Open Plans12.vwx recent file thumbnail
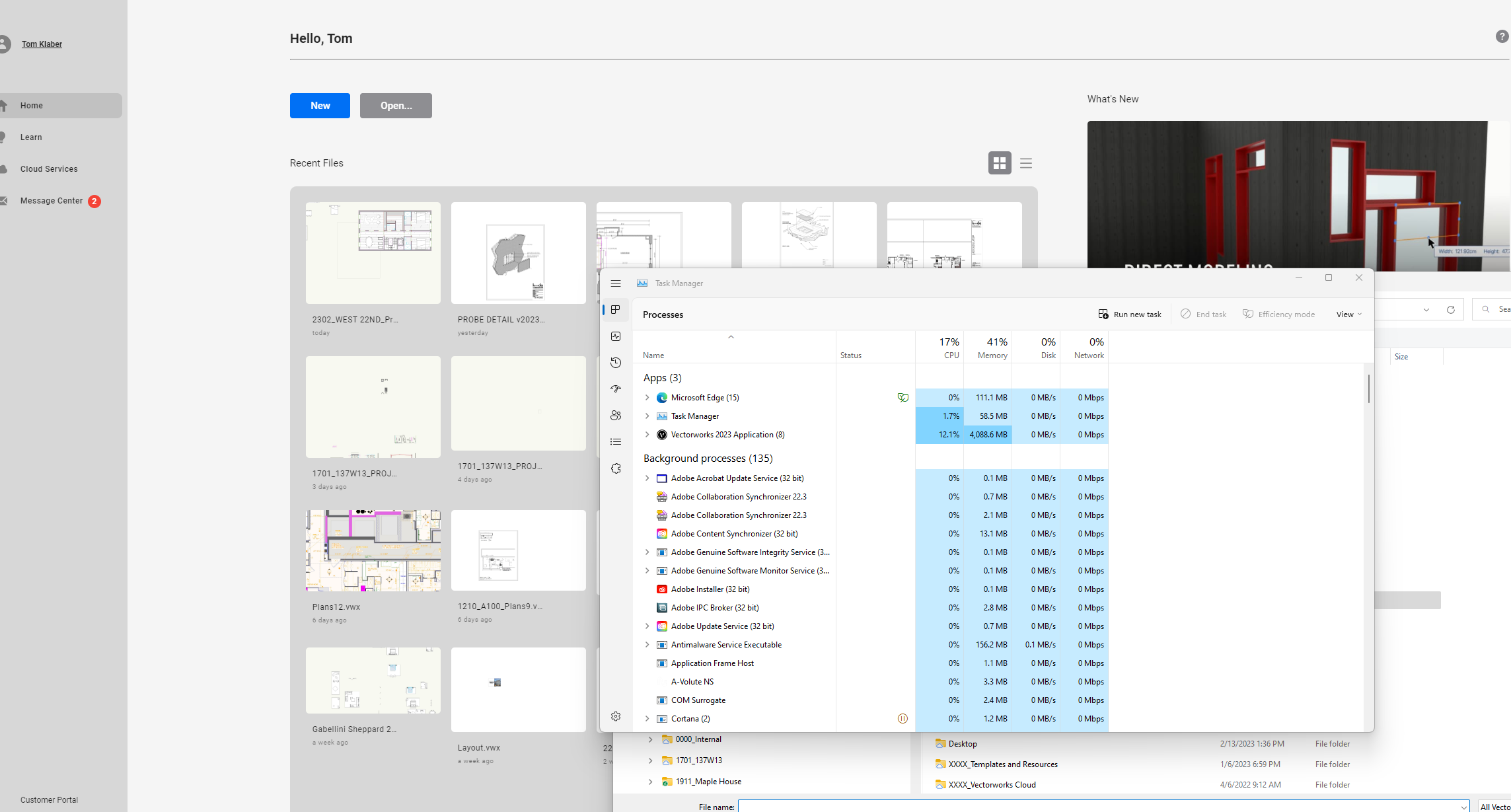 click(373, 550)
